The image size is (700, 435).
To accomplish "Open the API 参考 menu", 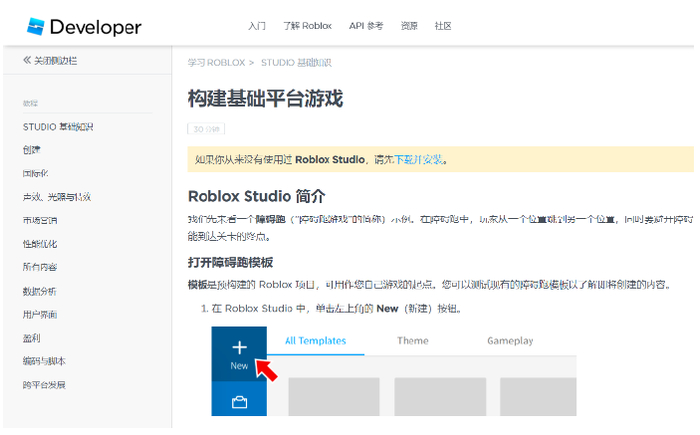I will 366,26.
